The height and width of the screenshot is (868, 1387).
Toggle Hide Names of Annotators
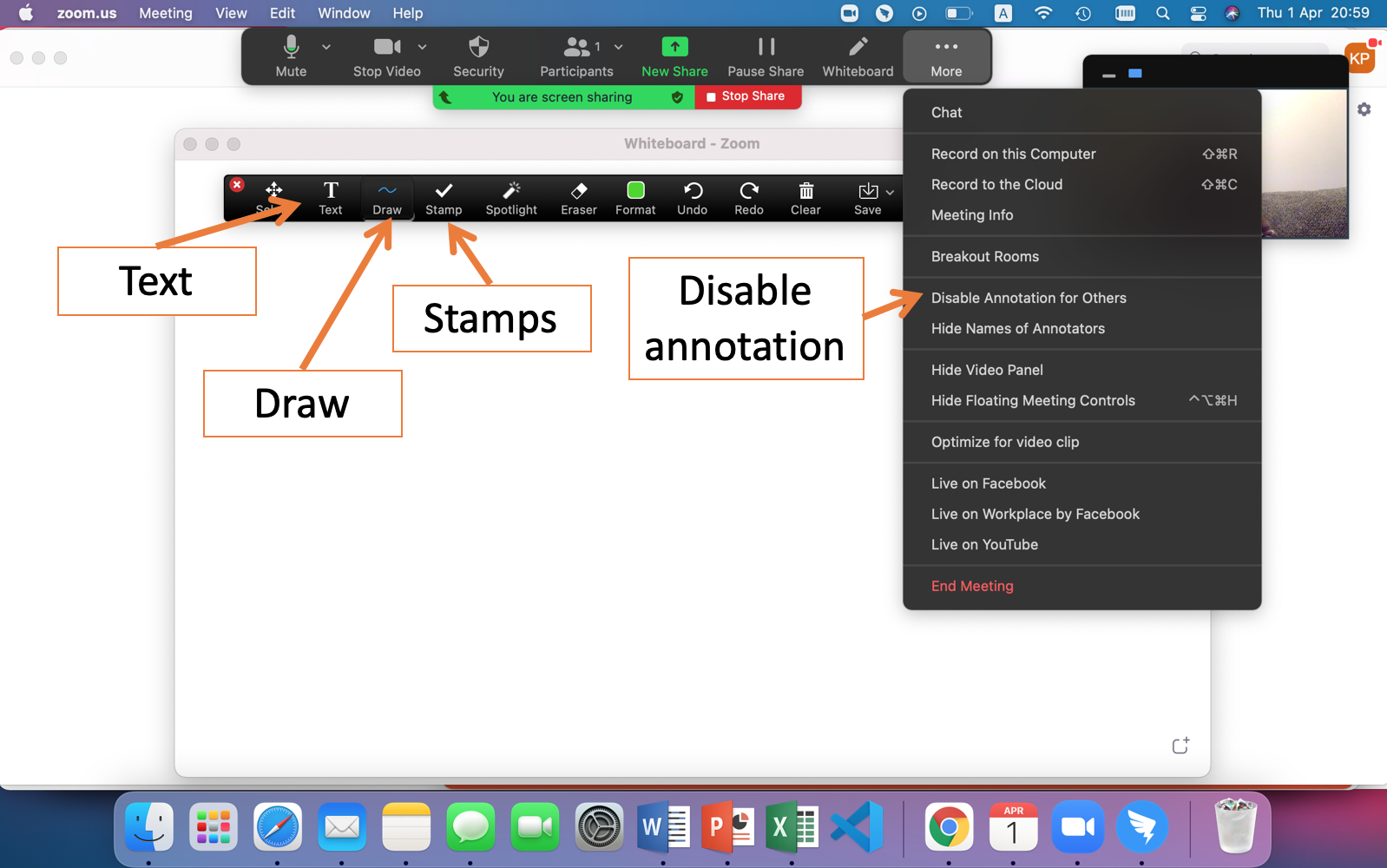pyautogui.click(x=1081, y=329)
